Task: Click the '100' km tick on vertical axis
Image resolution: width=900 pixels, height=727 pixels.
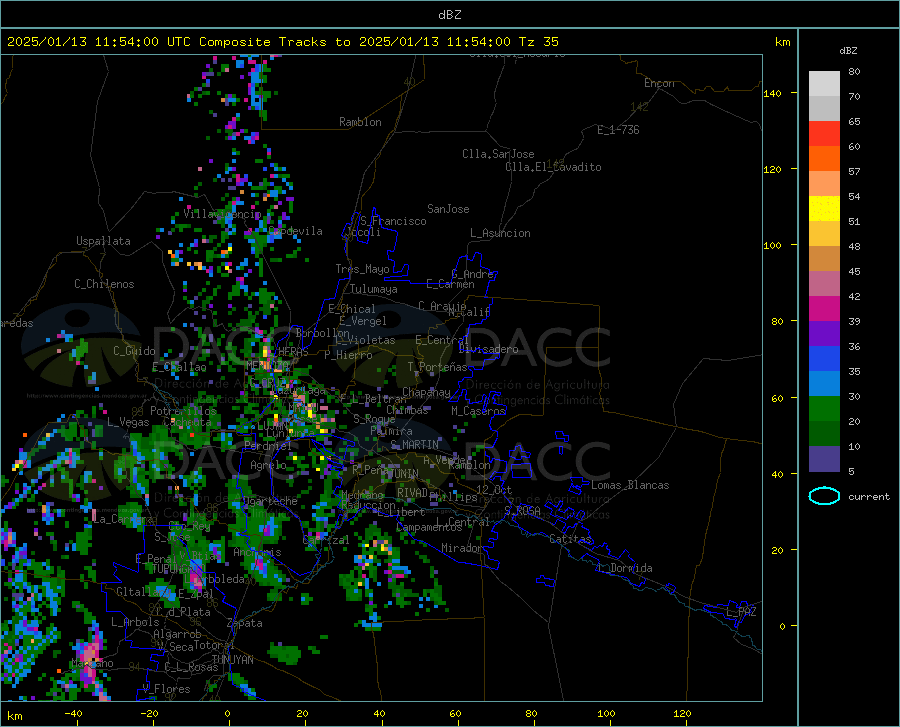Action: point(772,246)
